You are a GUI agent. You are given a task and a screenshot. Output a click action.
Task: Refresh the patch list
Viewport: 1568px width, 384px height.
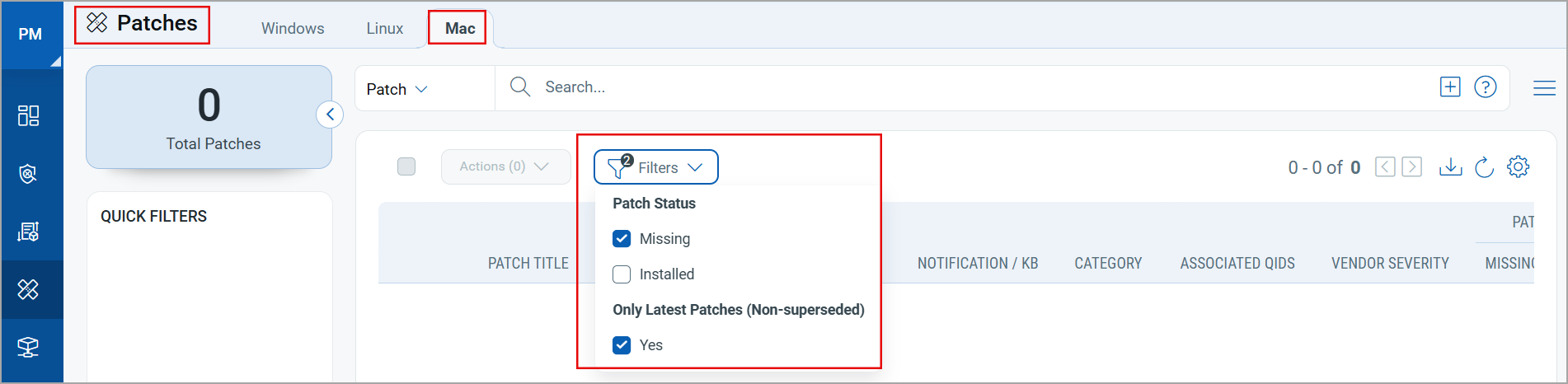pos(1484,167)
